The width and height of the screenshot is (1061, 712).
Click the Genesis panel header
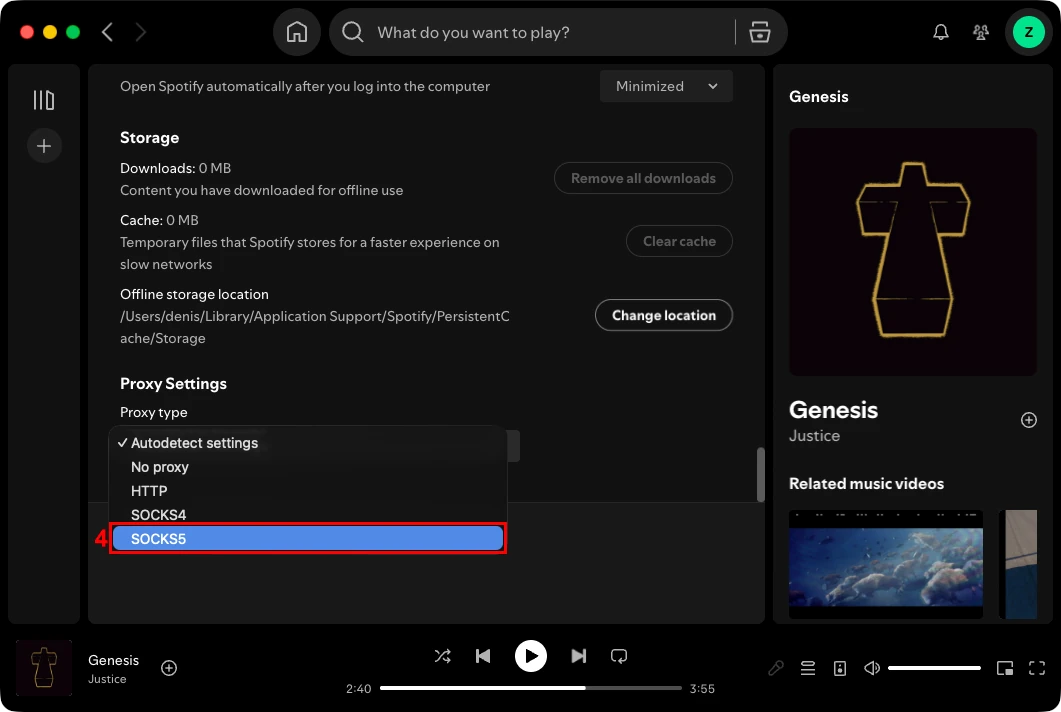coord(819,97)
